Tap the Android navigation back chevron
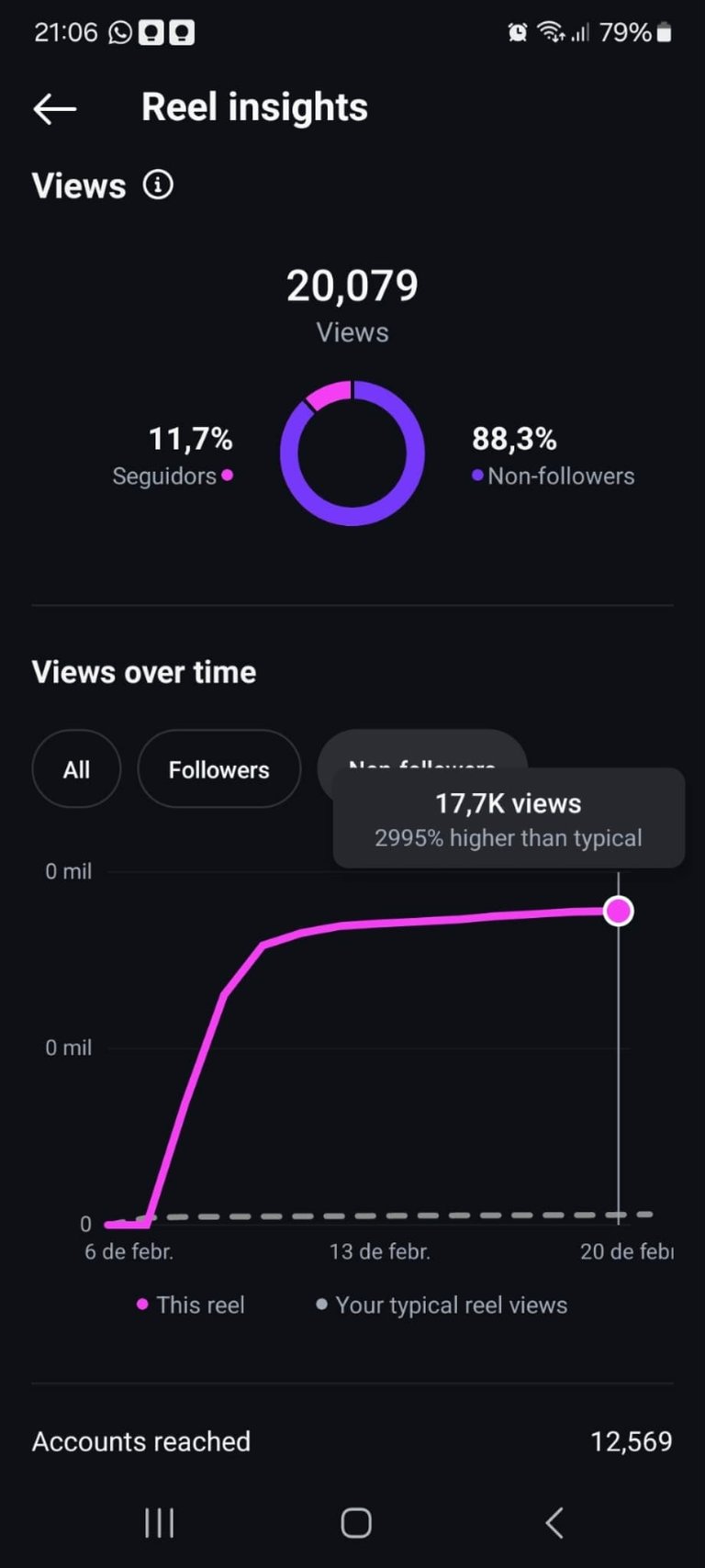Viewport: 705px width, 1568px height. [554, 1523]
